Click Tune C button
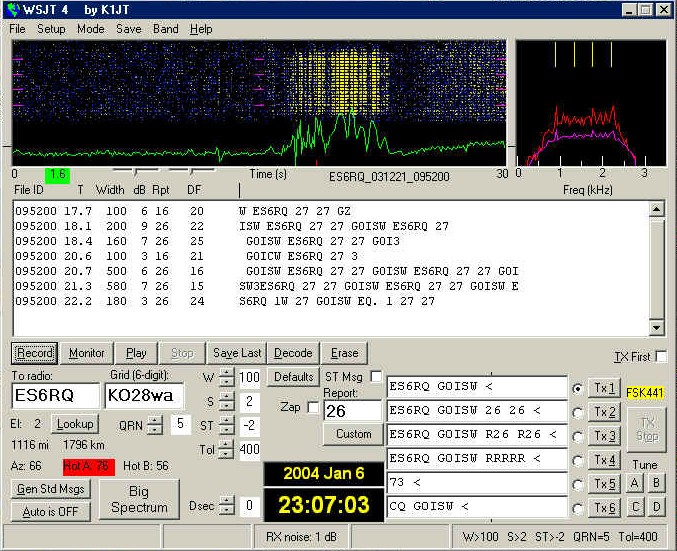This screenshot has width=677, height=551. (635, 507)
